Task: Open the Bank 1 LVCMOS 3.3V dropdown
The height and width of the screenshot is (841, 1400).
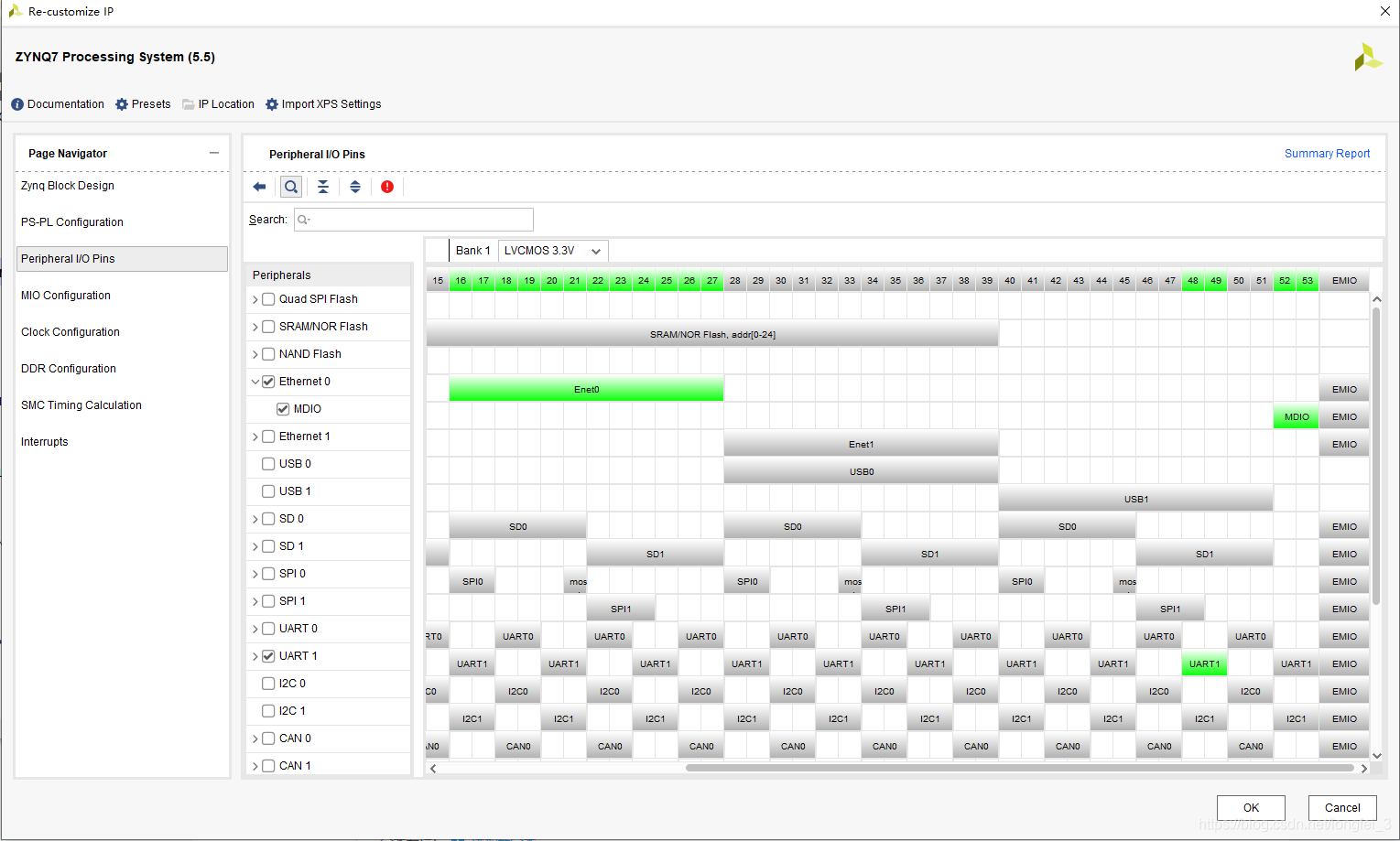Action: coord(553,251)
